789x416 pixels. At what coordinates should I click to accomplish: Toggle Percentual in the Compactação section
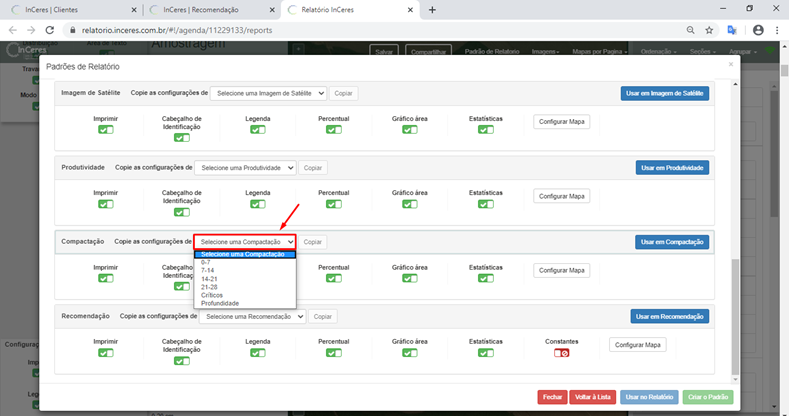point(334,279)
